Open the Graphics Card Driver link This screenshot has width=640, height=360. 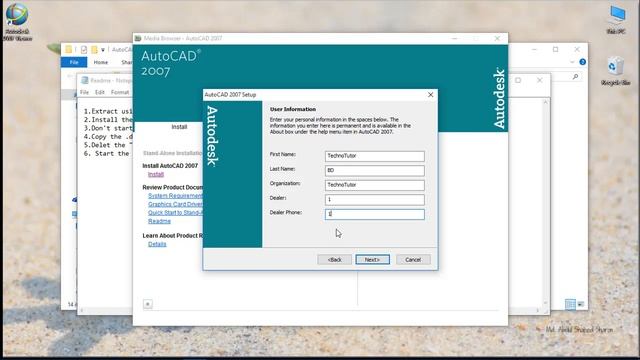175,204
